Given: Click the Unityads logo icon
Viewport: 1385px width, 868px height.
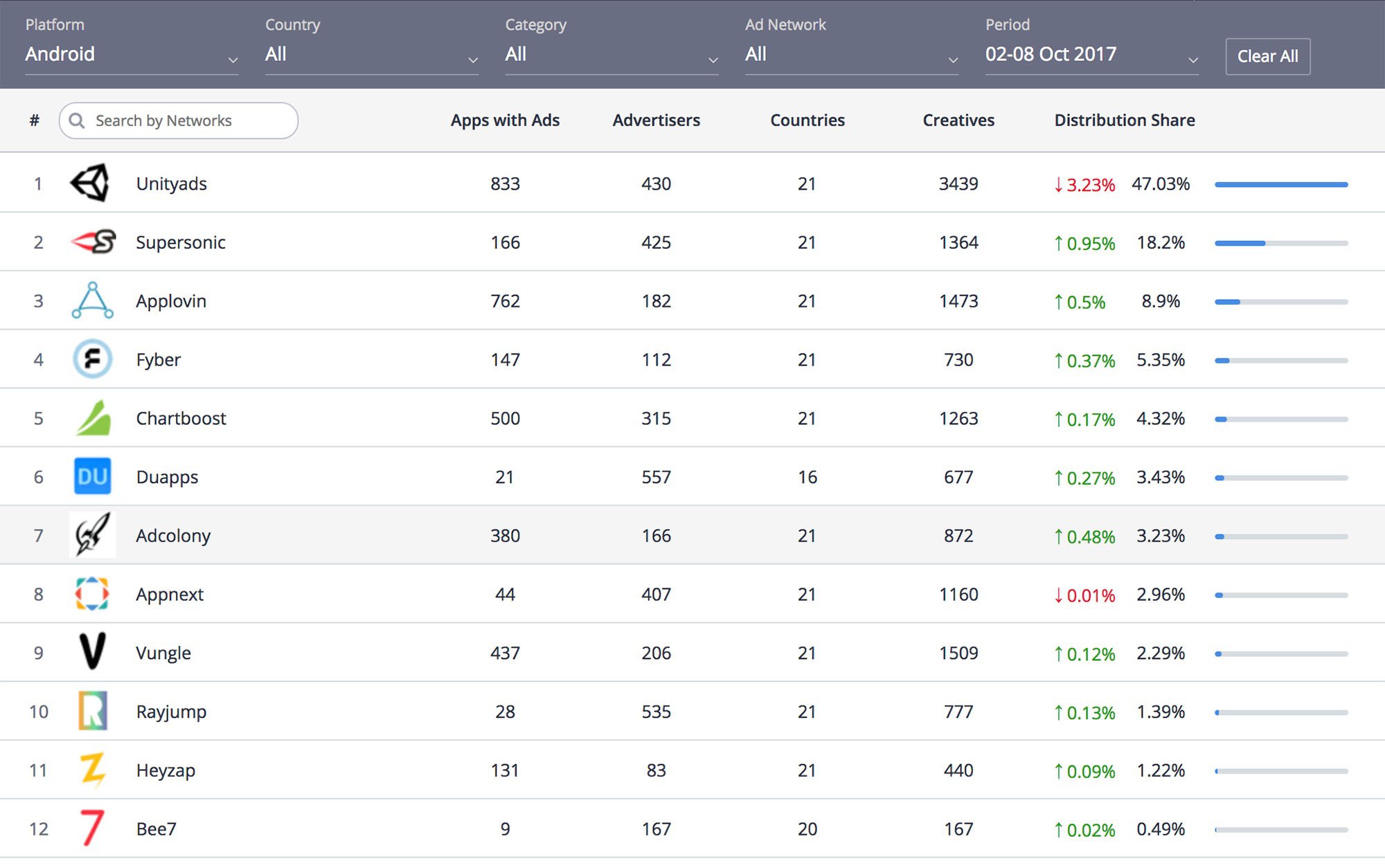Looking at the screenshot, I should coord(91,183).
